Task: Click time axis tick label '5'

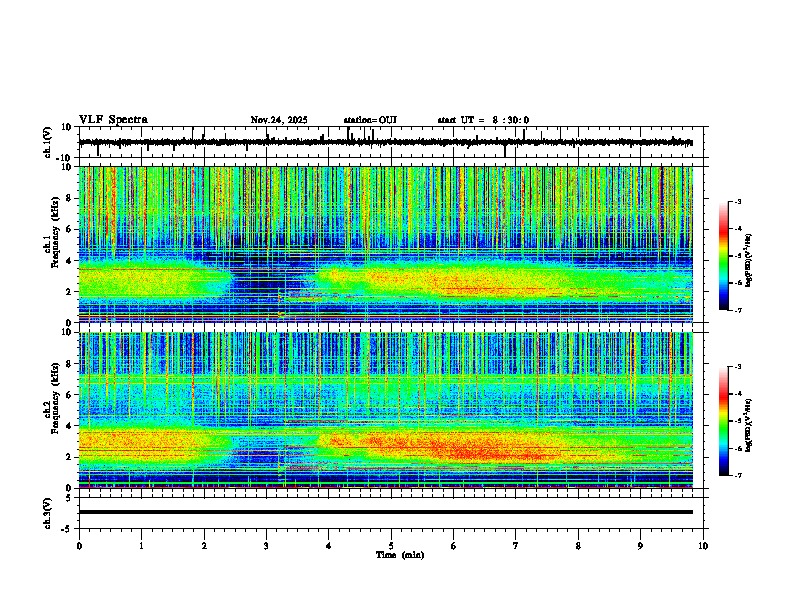Action: click(391, 546)
